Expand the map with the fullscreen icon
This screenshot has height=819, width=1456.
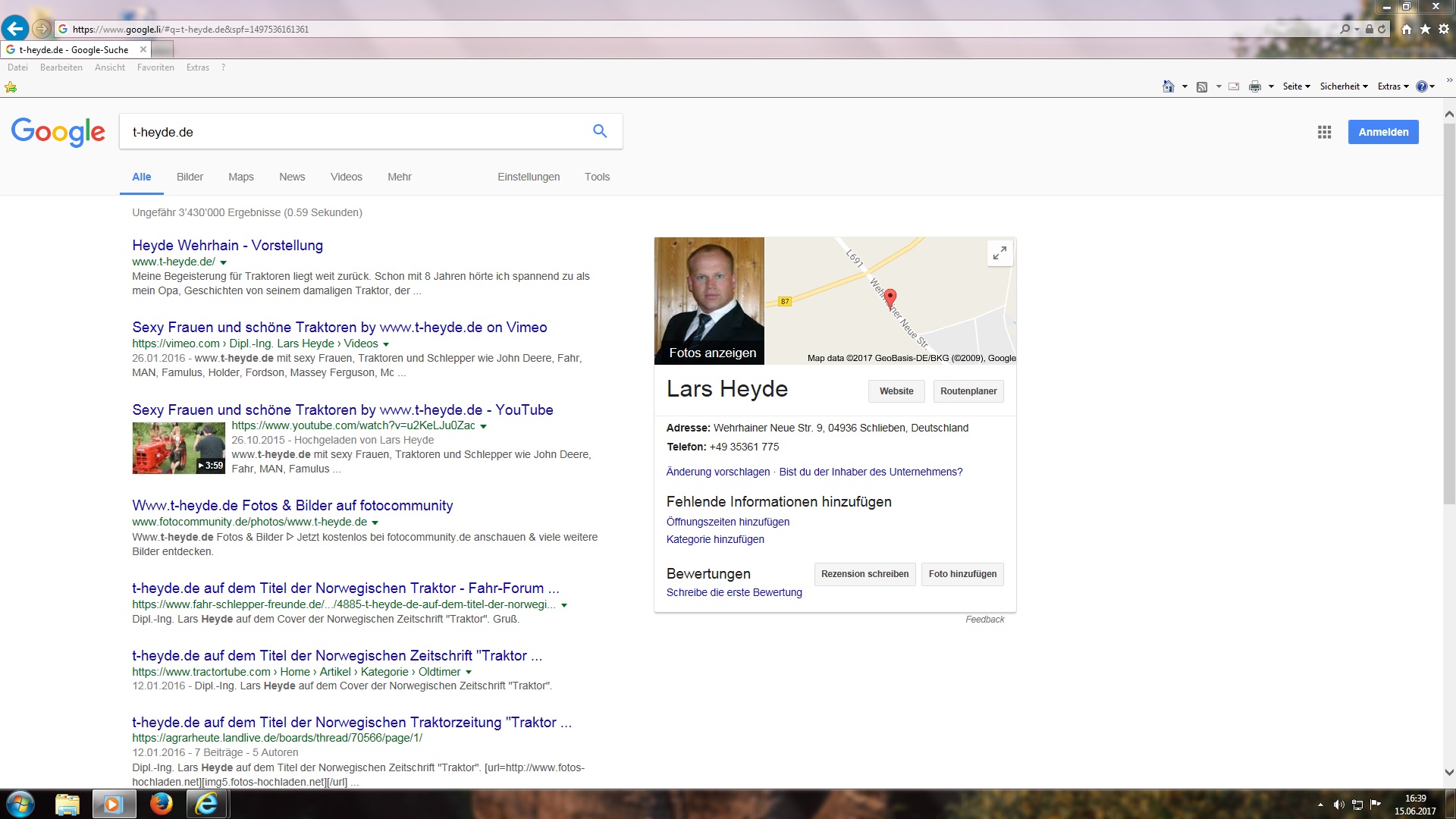coord(999,253)
